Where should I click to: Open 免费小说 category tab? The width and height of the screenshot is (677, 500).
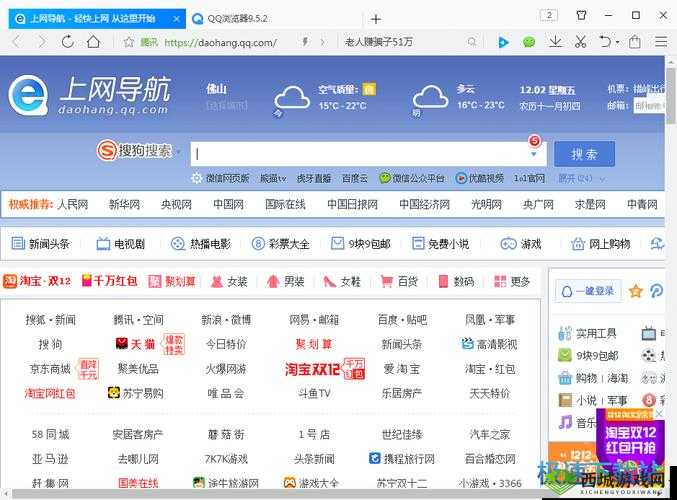(x=440, y=244)
